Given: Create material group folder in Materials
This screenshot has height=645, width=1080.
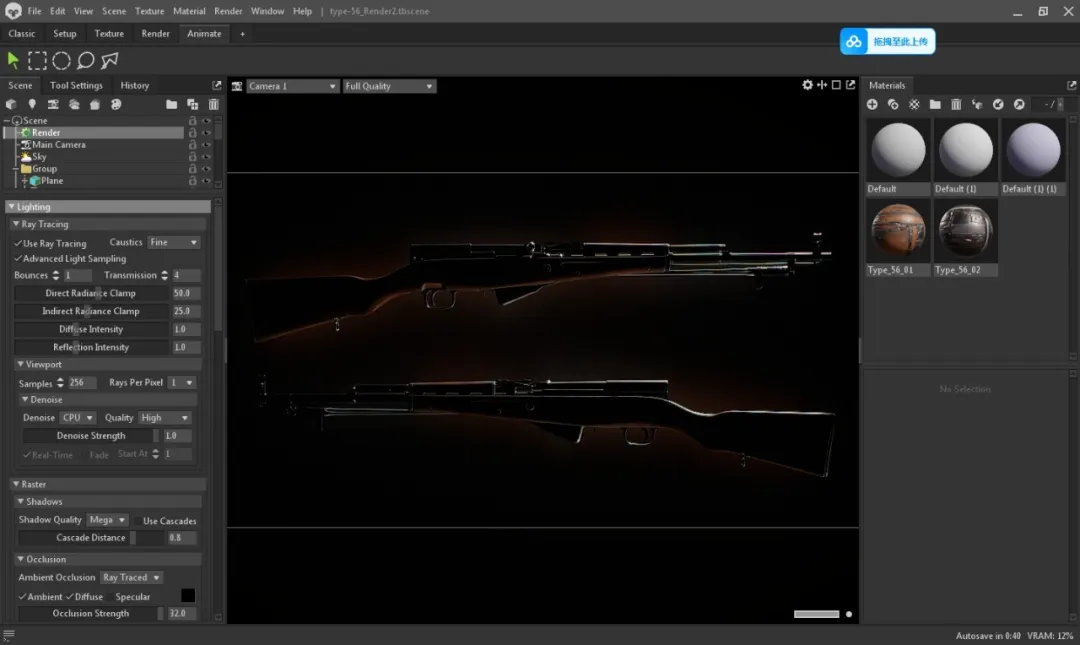Looking at the screenshot, I should [935, 104].
